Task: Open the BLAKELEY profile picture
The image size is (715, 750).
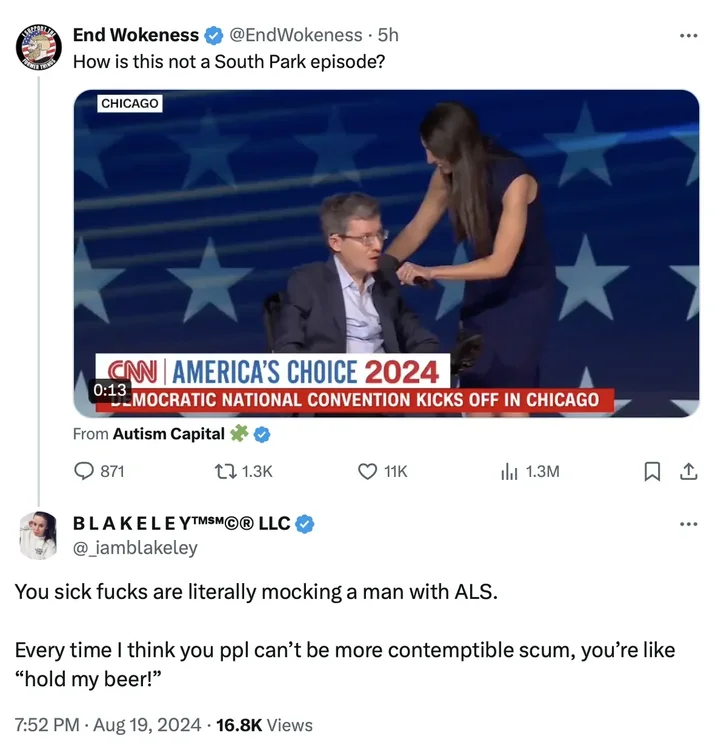Action: (x=38, y=535)
